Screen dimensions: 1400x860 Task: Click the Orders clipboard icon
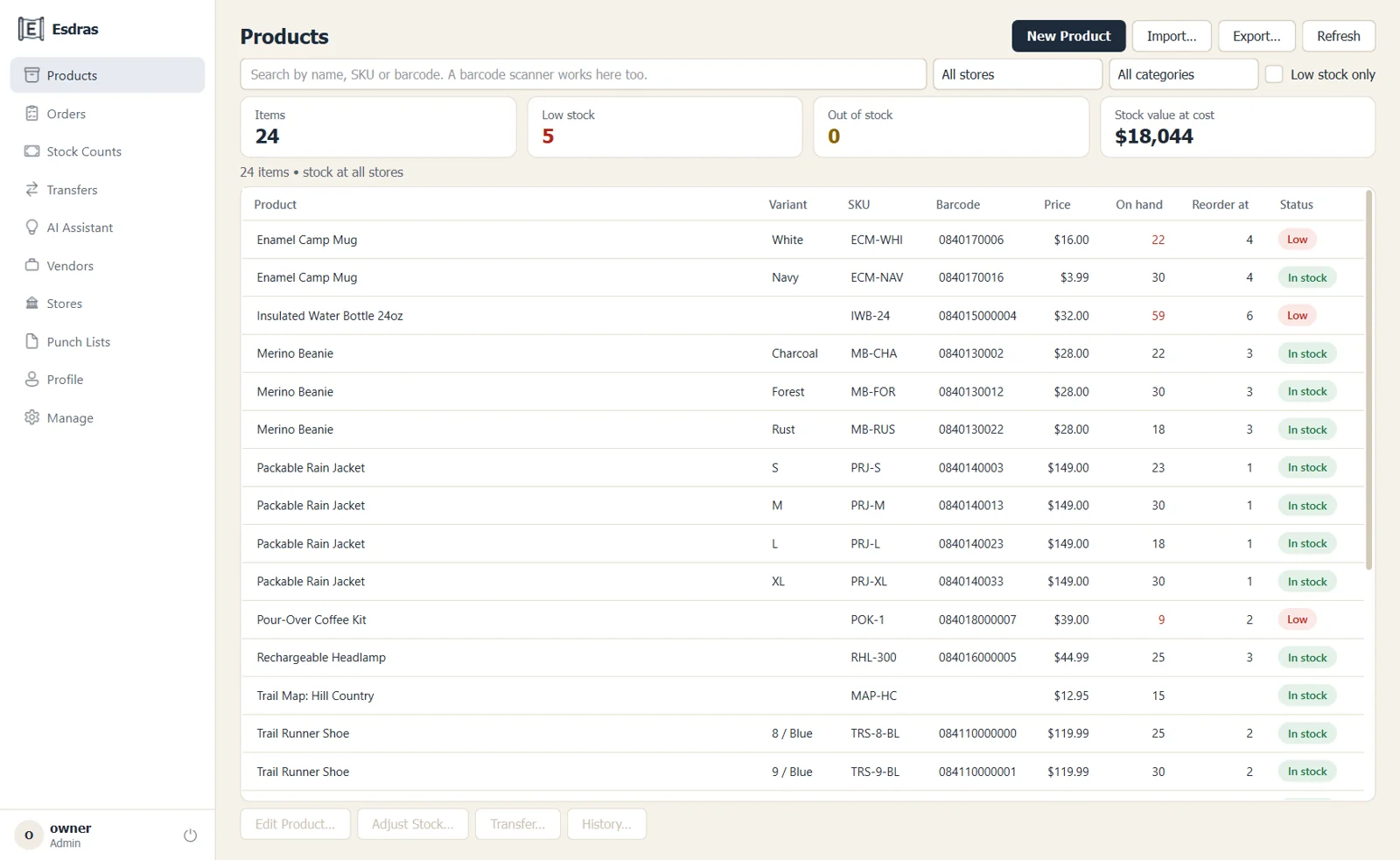click(31, 114)
